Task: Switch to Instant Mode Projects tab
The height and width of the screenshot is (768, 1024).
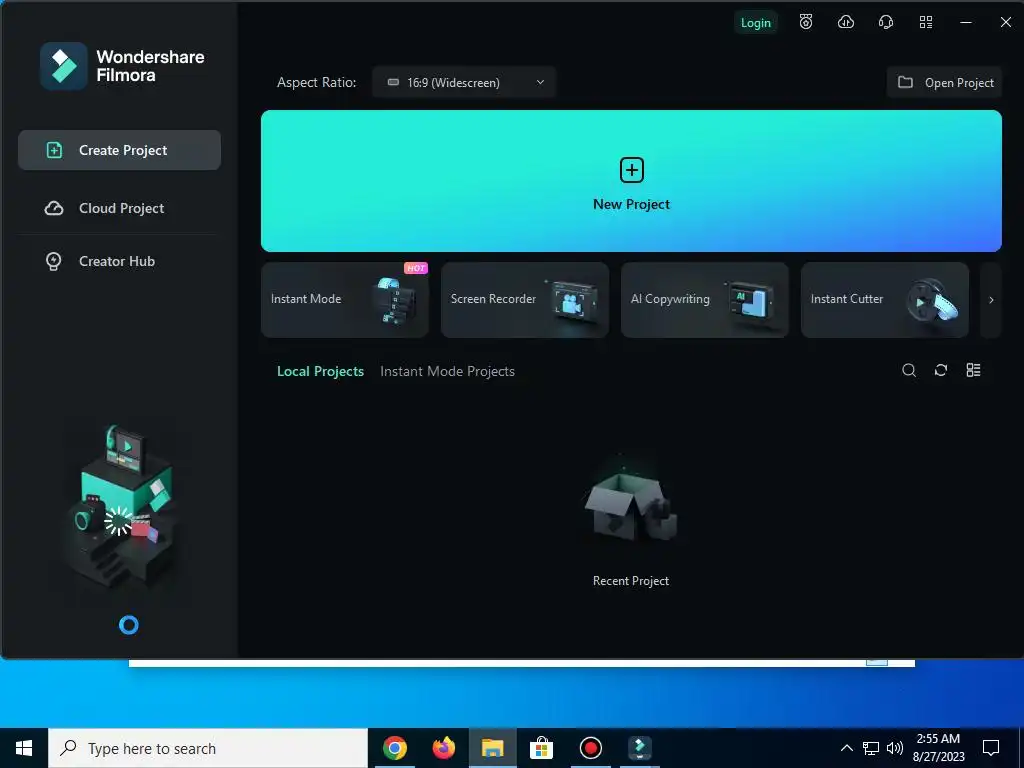Action: pos(447,371)
